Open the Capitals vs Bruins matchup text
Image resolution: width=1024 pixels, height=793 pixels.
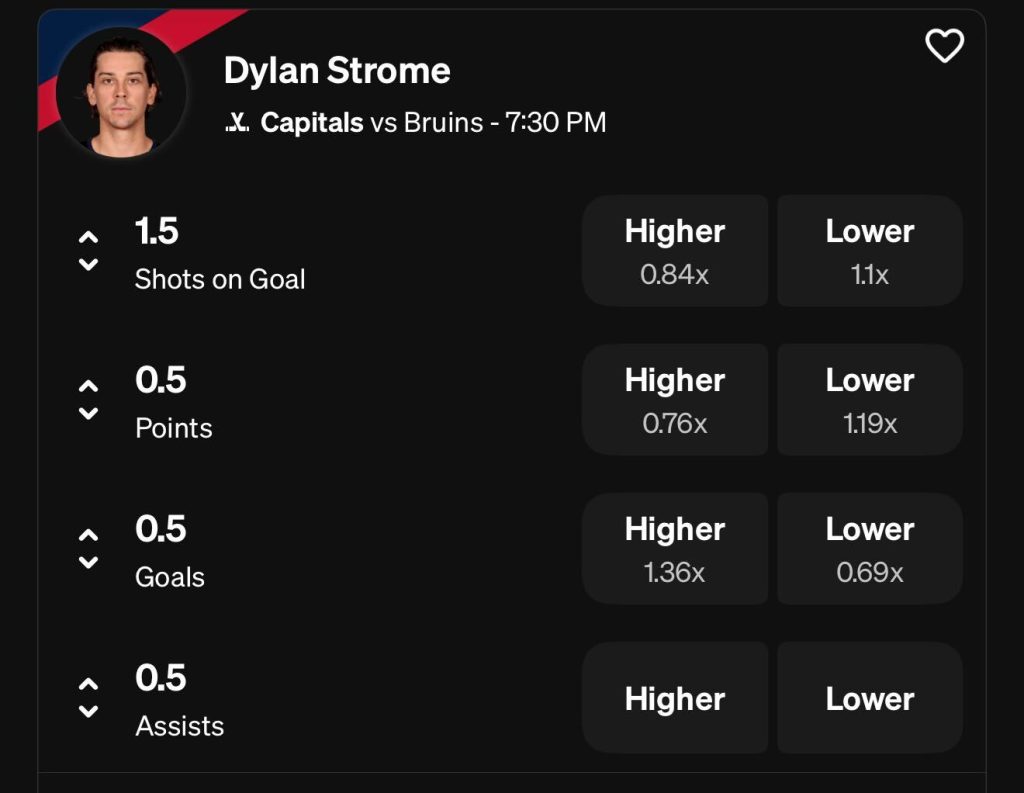point(433,123)
